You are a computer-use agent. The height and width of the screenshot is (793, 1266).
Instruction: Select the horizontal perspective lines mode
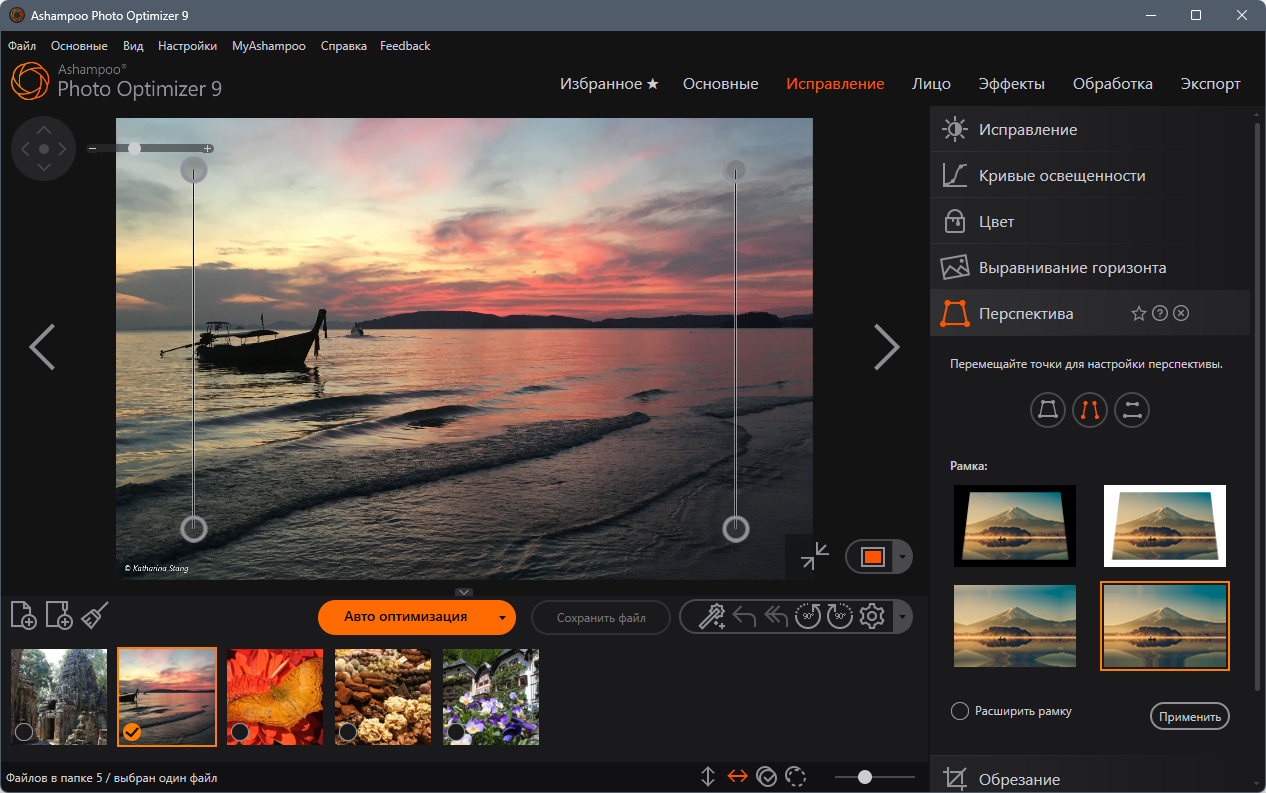[1132, 409]
